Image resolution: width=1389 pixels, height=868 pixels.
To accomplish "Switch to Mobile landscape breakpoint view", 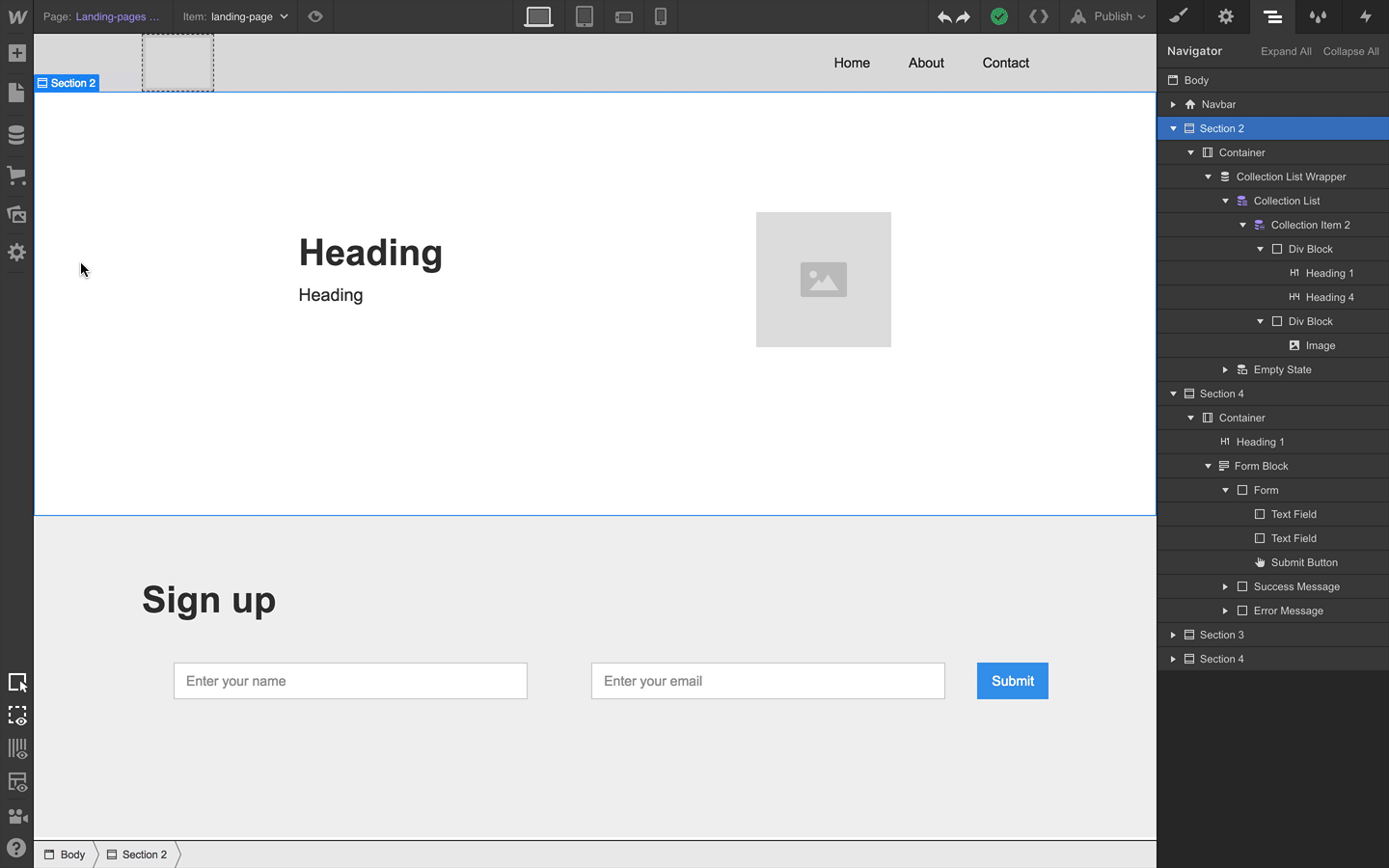I will 624,16.
